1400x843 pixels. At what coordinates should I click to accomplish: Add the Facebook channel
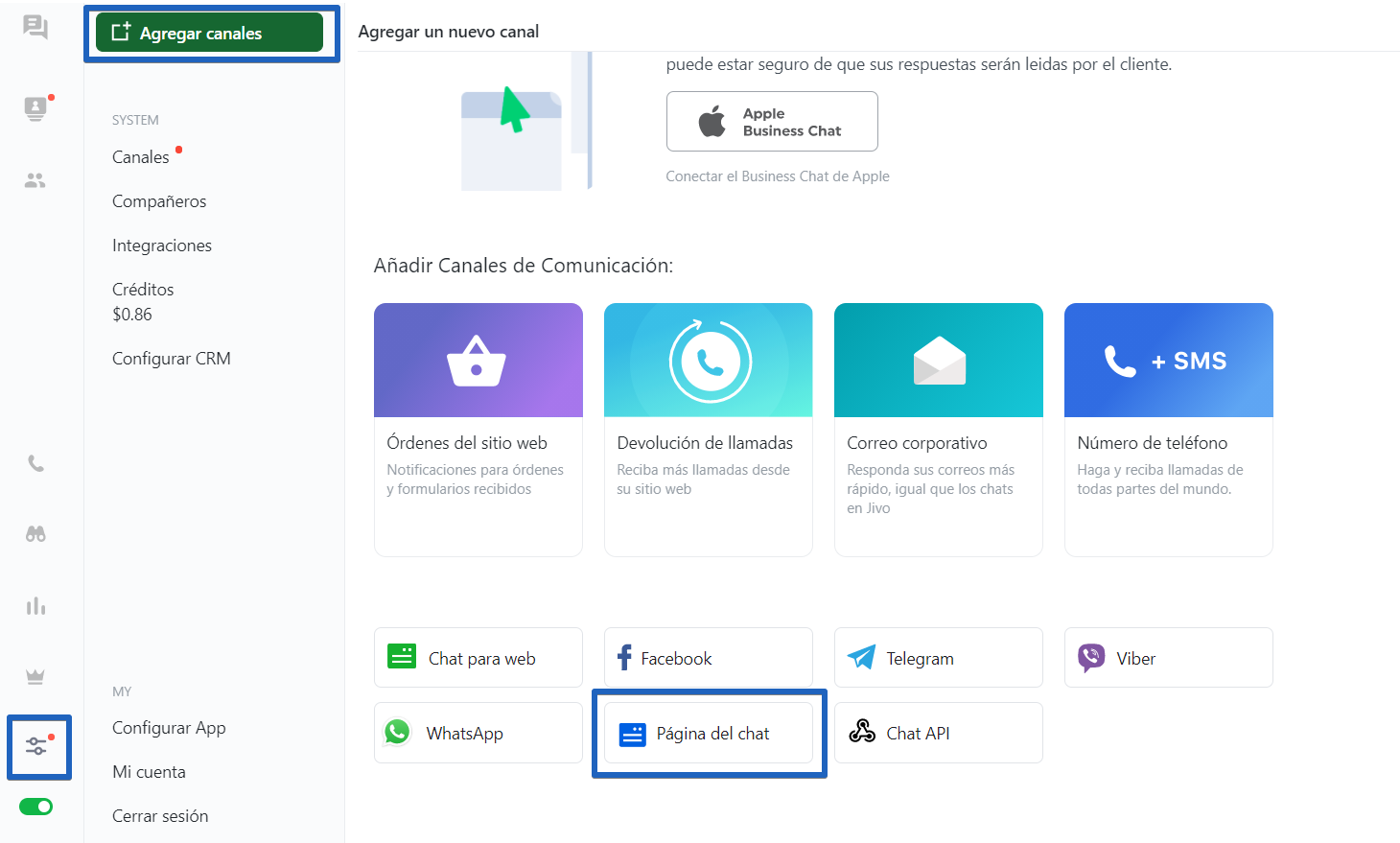(709, 658)
